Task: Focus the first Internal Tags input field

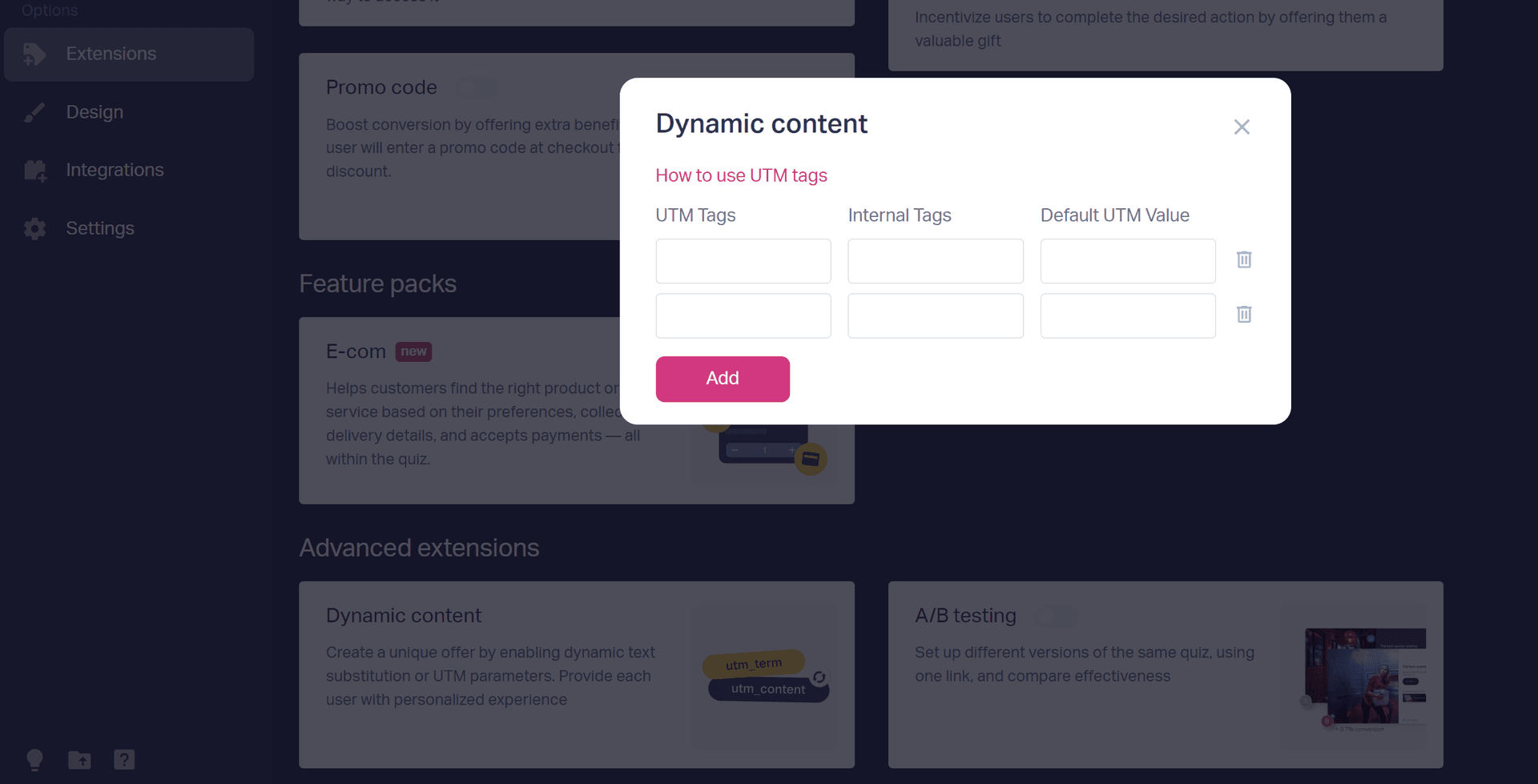Action: point(936,261)
